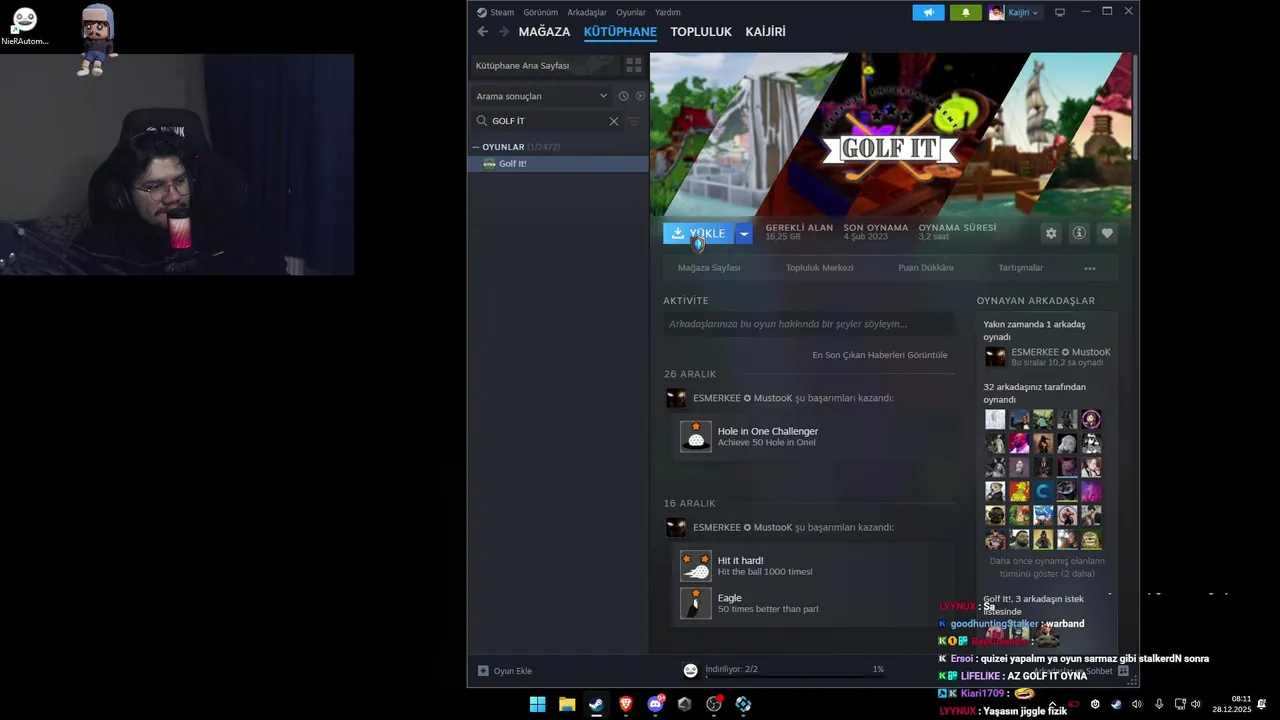Open the Oyunlar menu
Image resolution: width=1280 pixels, height=720 pixels.
pos(631,12)
